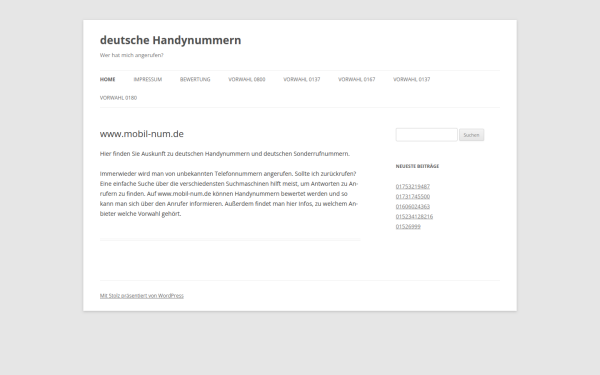Click the 'Wer hat mich angerufen?' tagline
Screen dimensions: 600x375
point(132,55)
